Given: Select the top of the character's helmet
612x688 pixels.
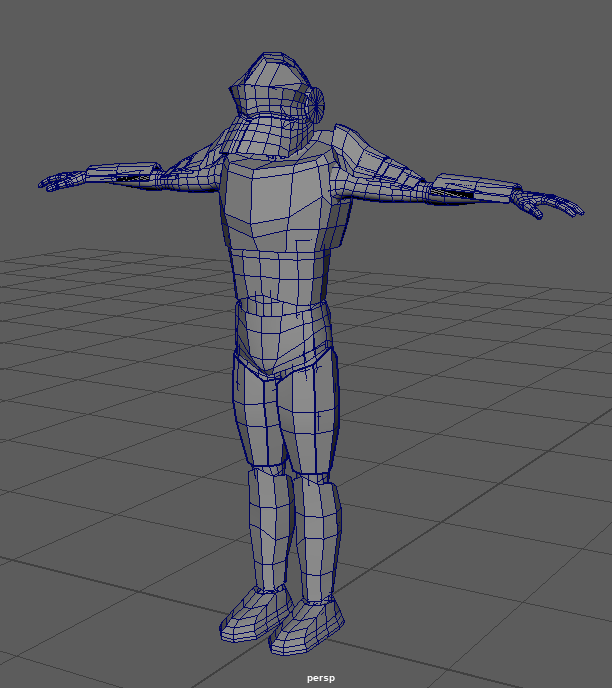Looking at the screenshot, I should 268,72.
